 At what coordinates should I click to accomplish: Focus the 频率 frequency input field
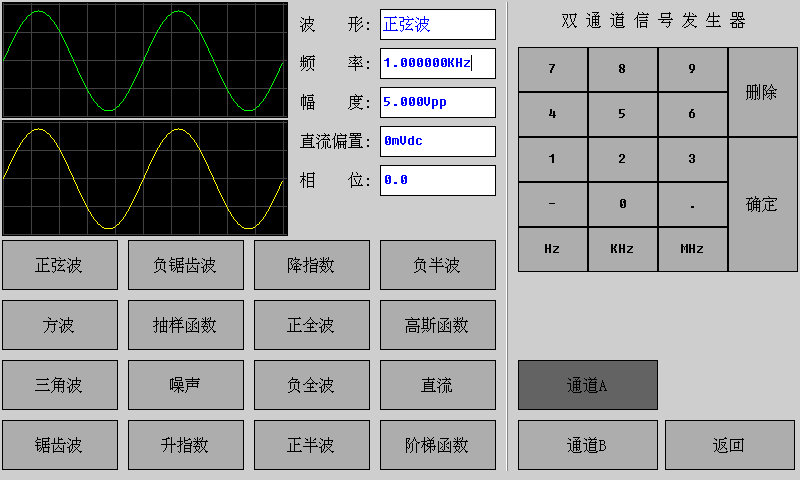(438, 63)
